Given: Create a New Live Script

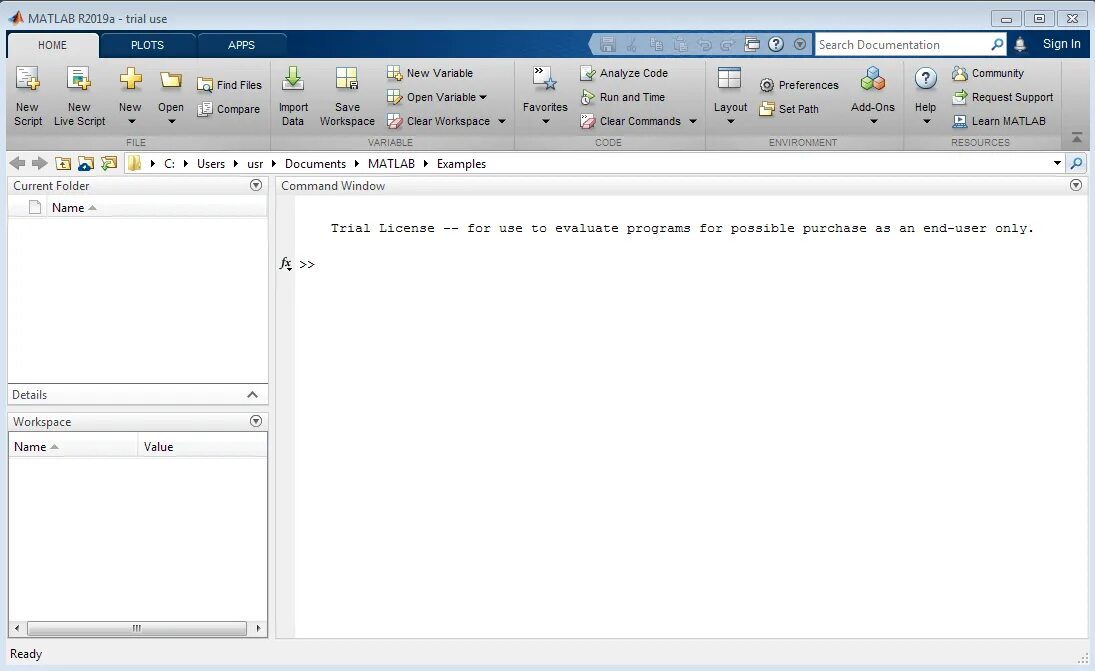Looking at the screenshot, I should [79, 96].
